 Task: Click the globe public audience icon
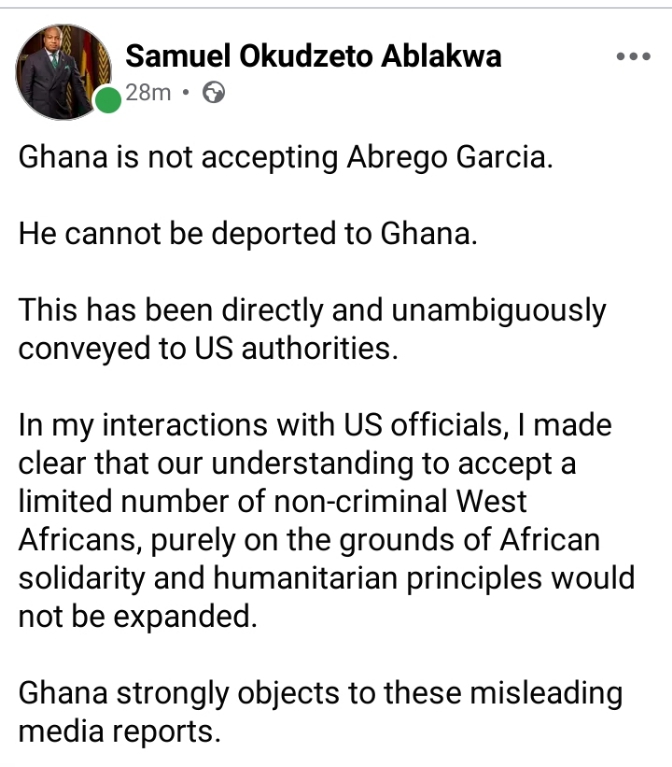(x=213, y=93)
